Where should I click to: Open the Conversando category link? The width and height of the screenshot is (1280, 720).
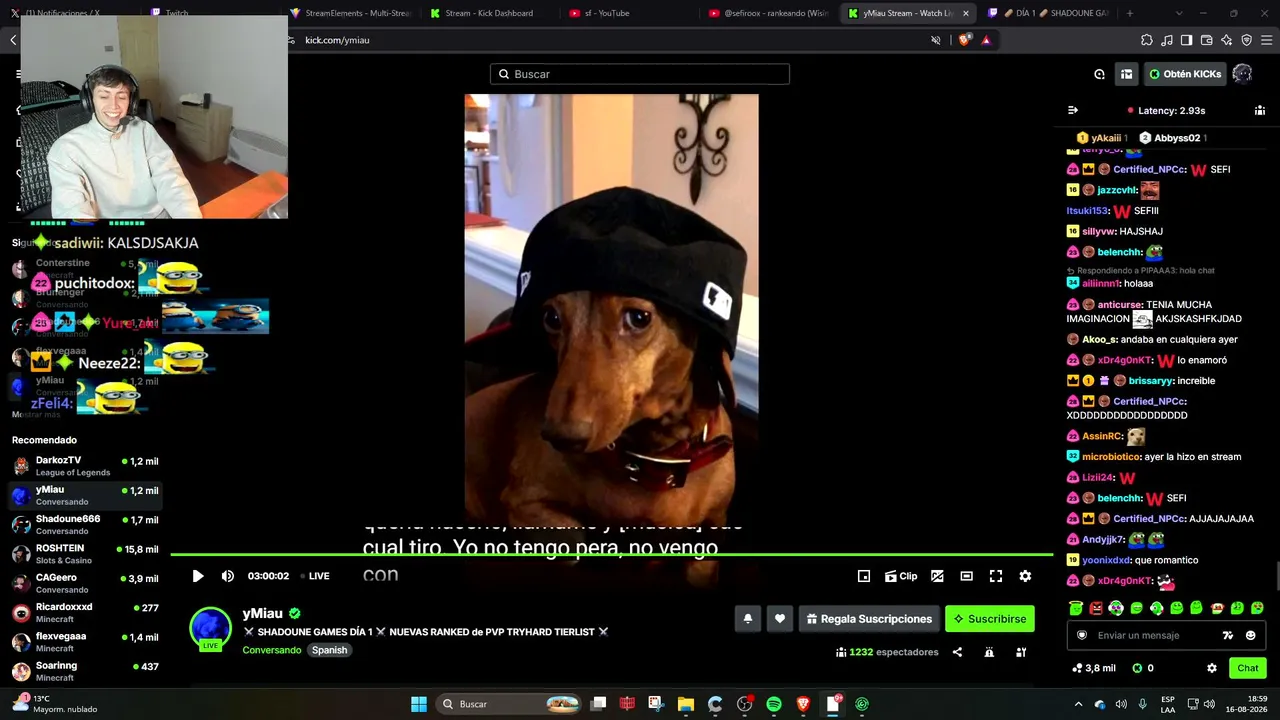click(271, 650)
